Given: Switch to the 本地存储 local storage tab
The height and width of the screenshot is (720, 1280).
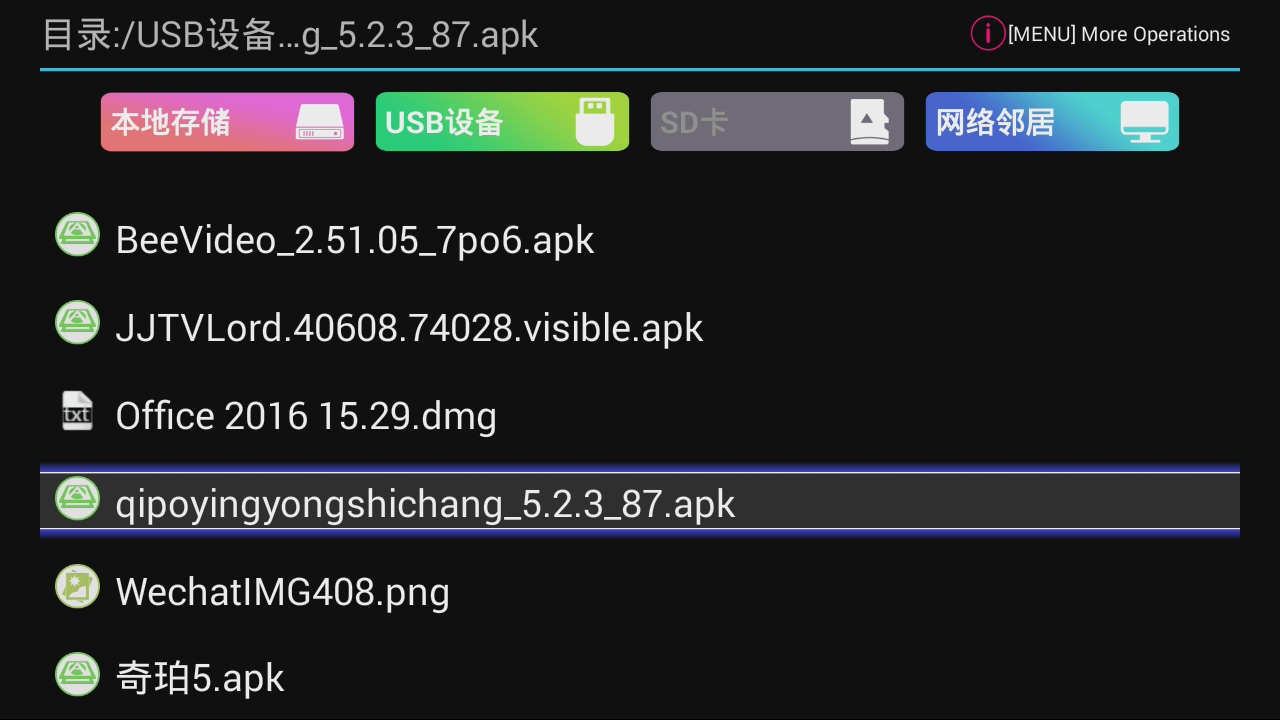Looking at the screenshot, I should (227, 121).
